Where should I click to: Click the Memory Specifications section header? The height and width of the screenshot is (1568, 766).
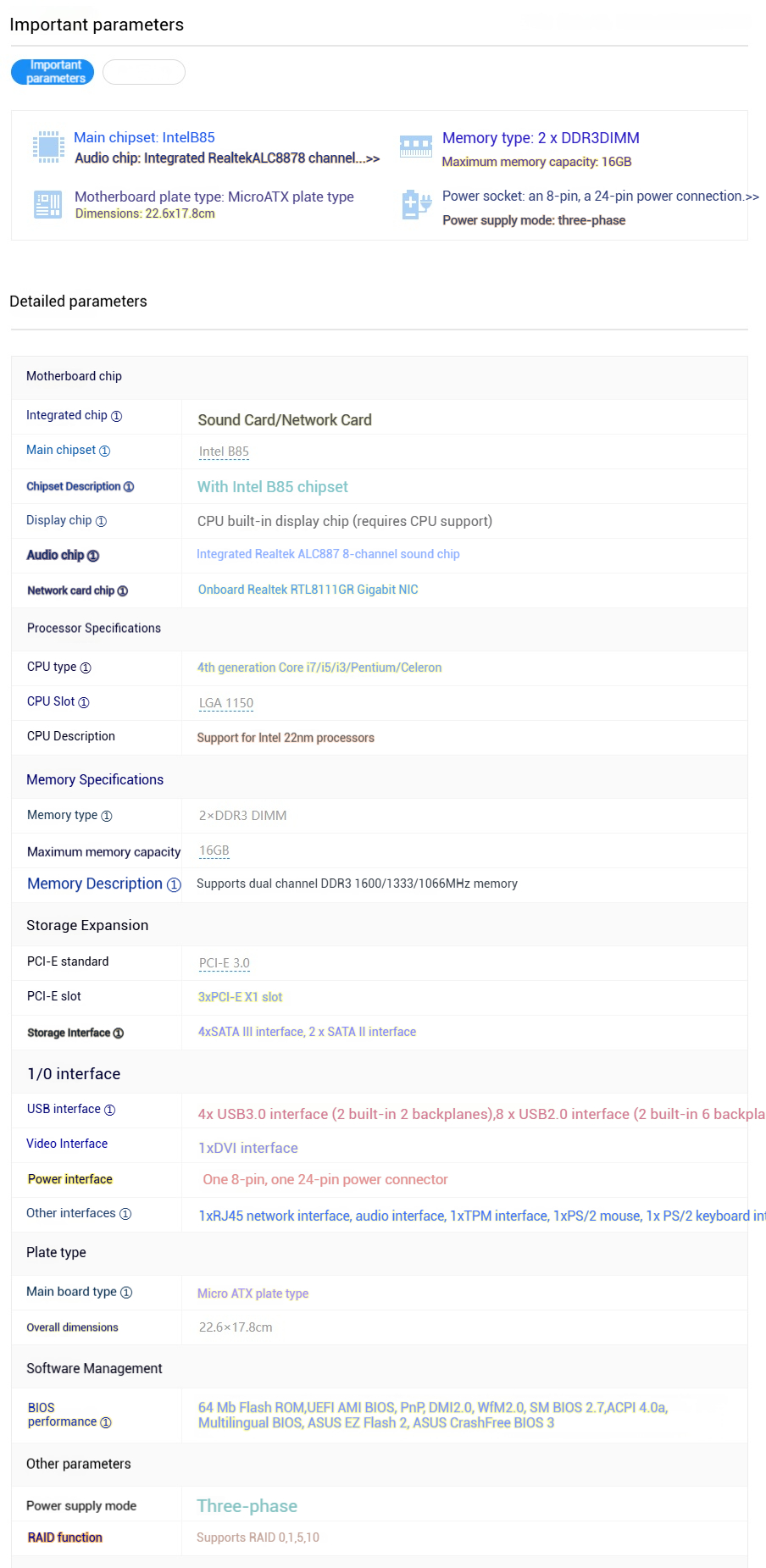[95, 779]
